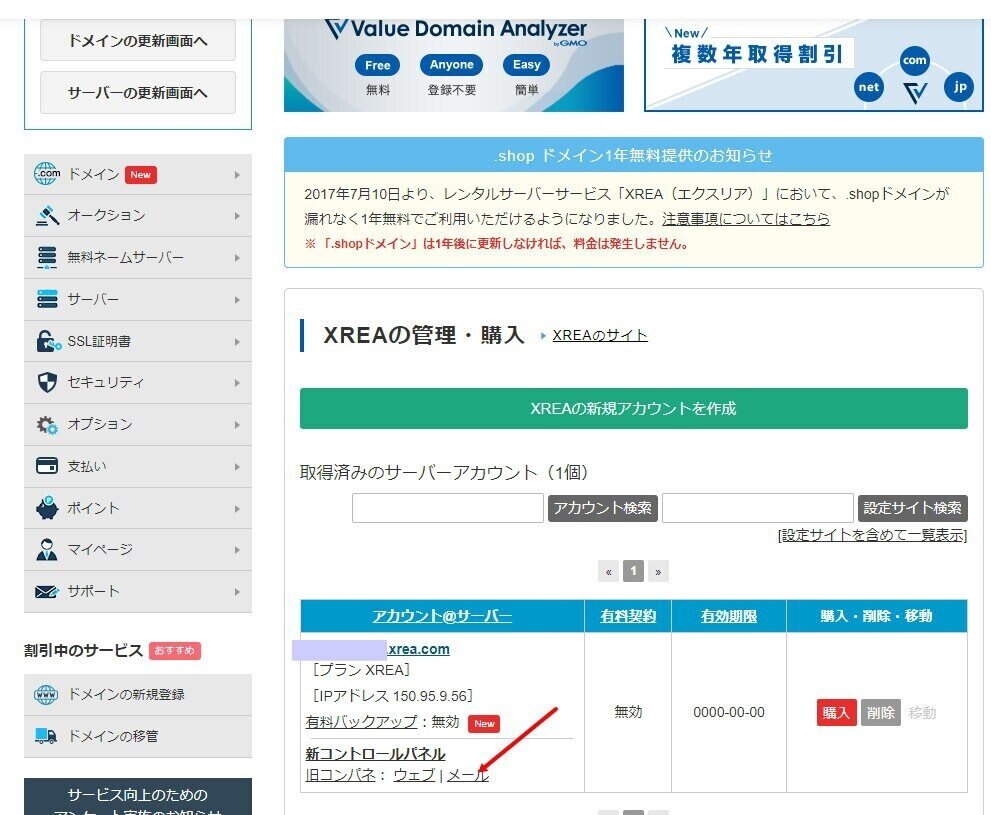Open the サポート sidebar menu item
Image resolution: width=991 pixels, height=815 pixels.
point(138,591)
